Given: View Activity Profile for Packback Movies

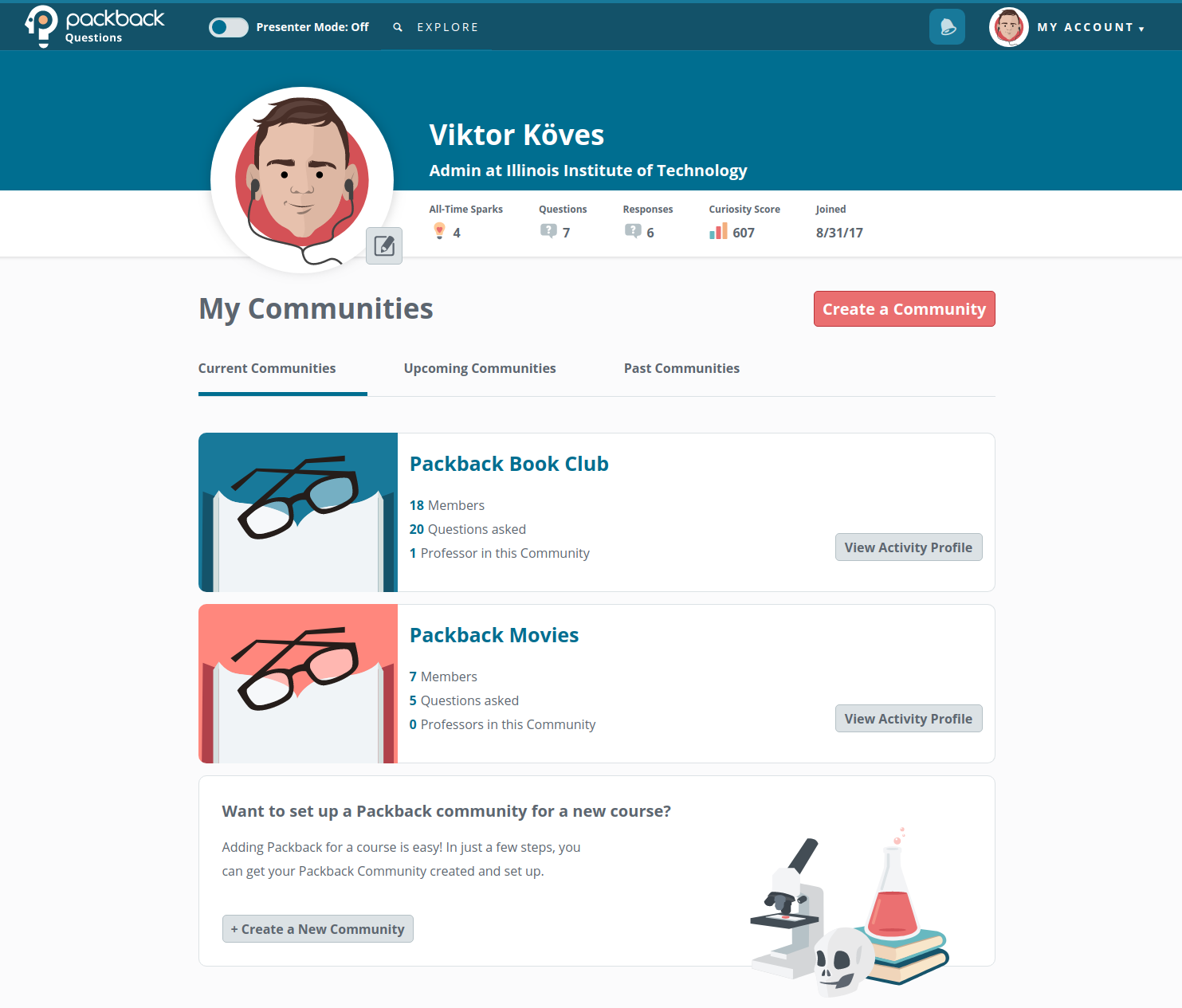Looking at the screenshot, I should 908,719.
